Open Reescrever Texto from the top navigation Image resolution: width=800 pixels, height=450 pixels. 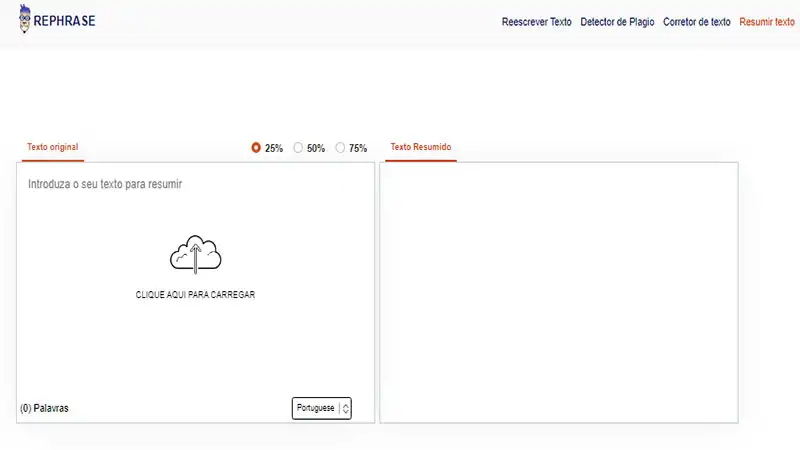(x=536, y=22)
